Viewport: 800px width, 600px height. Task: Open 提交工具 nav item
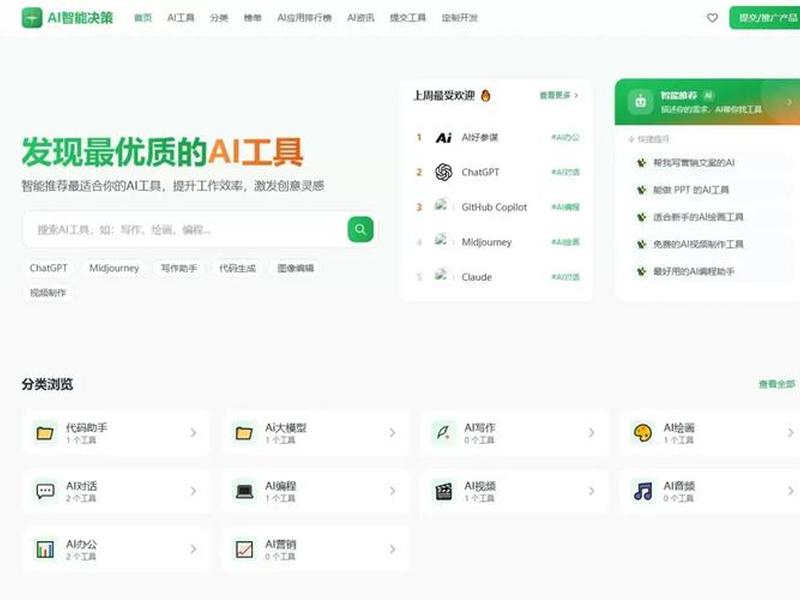pyautogui.click(x=408, y=18)
